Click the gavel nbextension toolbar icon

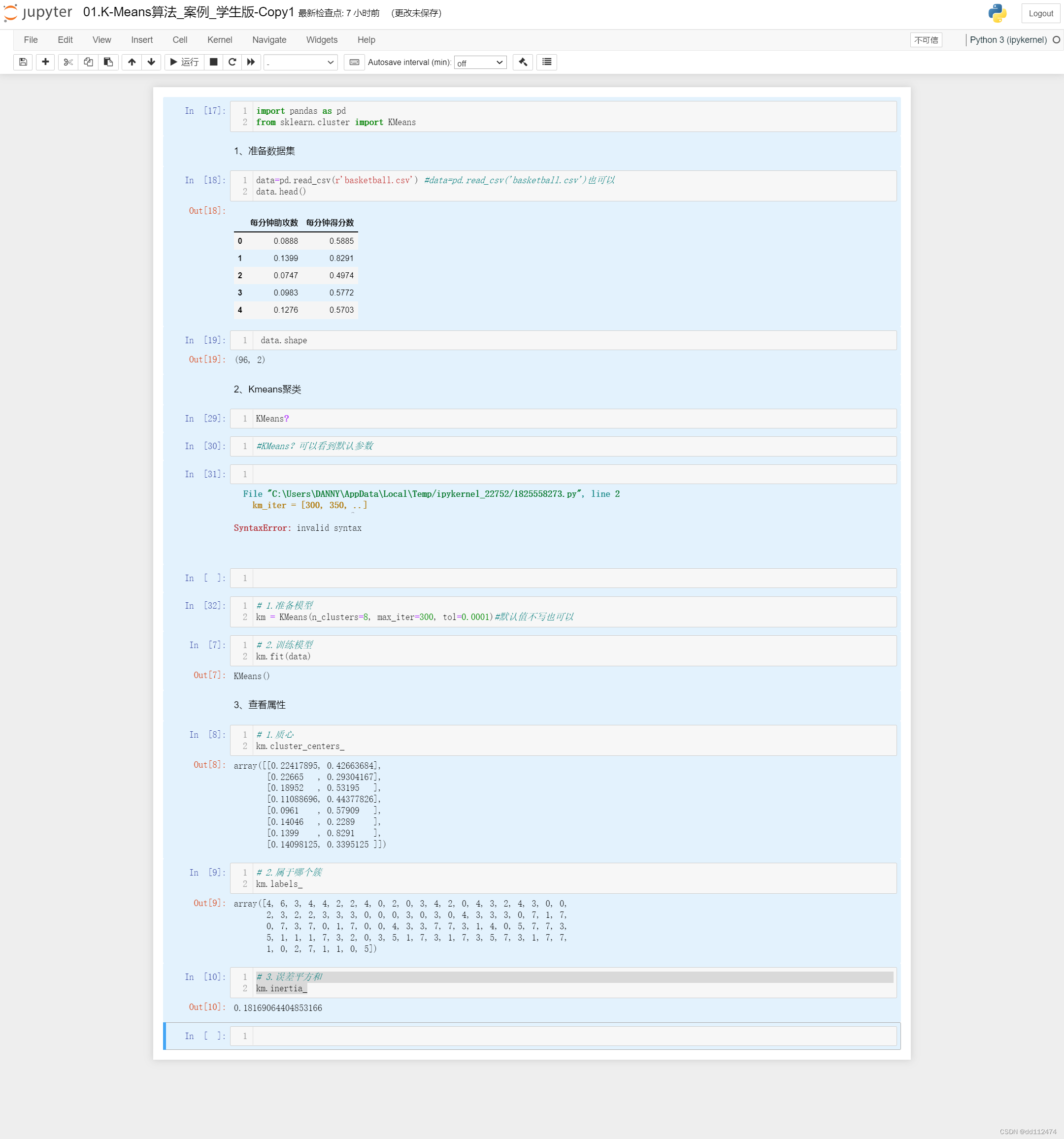click(x=523, y=62)
